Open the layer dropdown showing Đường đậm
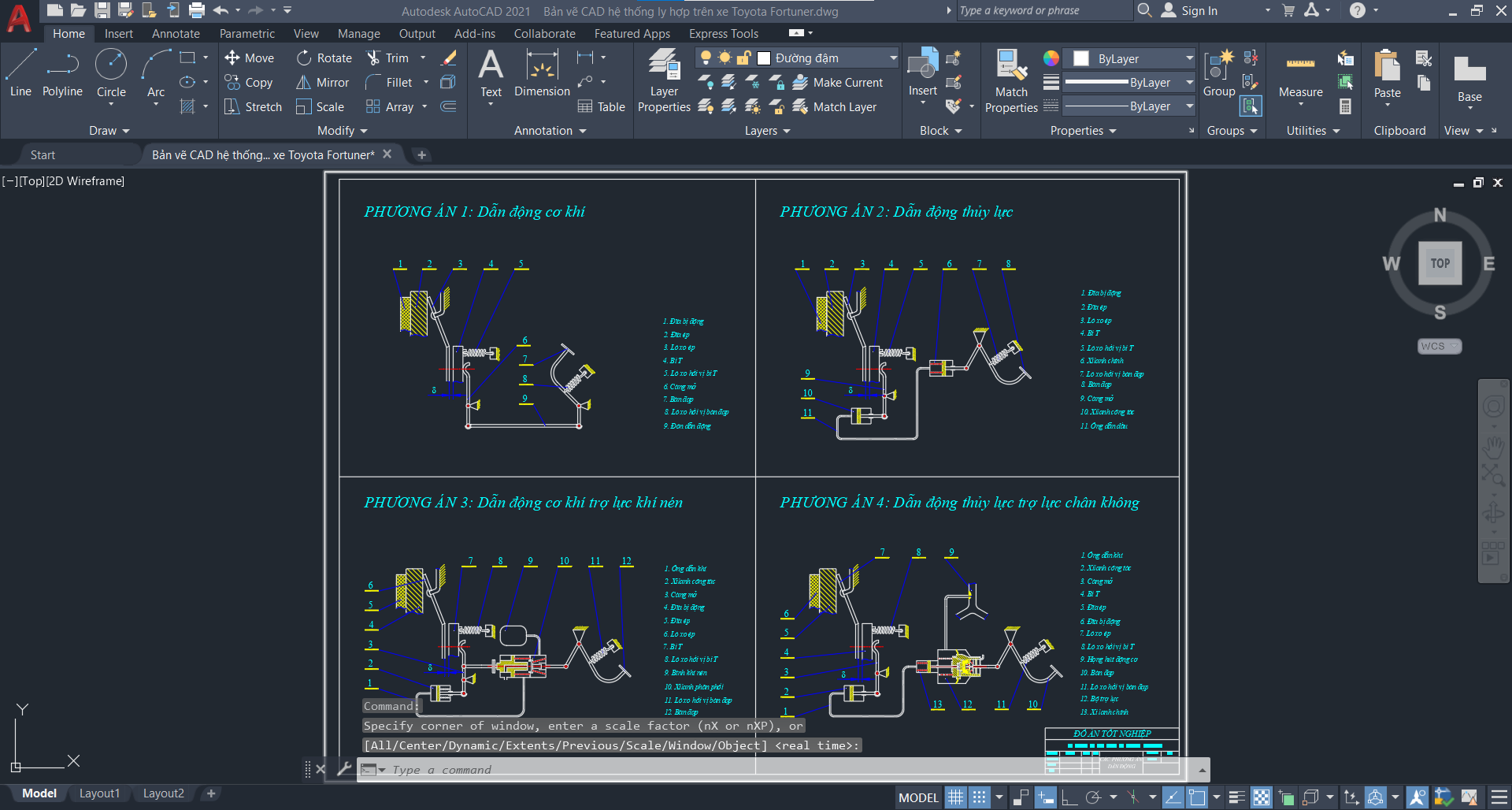This screenshot has height=810, width=1512. tap(893, 58)
